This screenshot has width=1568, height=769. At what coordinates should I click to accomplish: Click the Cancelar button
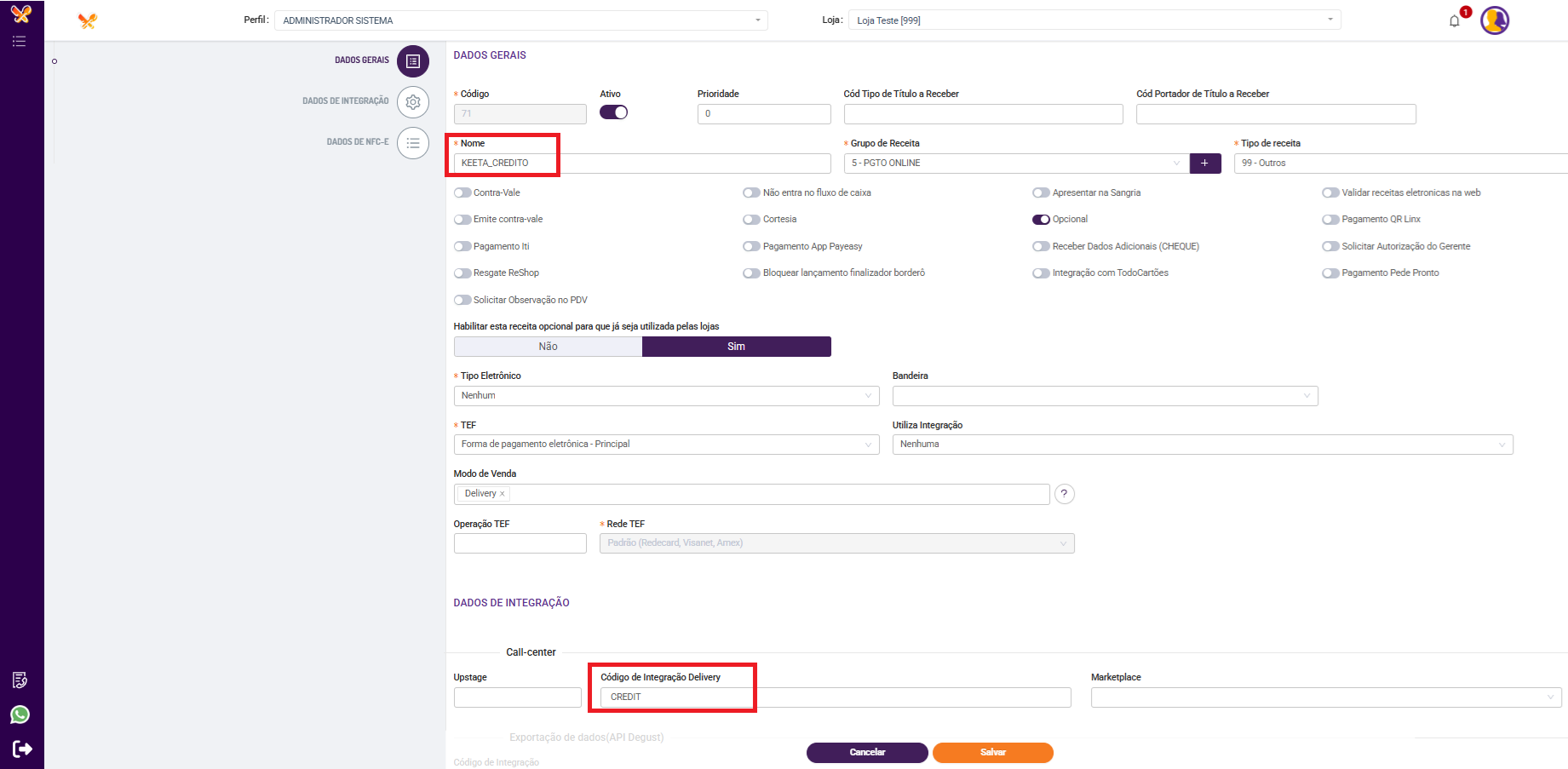867,753
